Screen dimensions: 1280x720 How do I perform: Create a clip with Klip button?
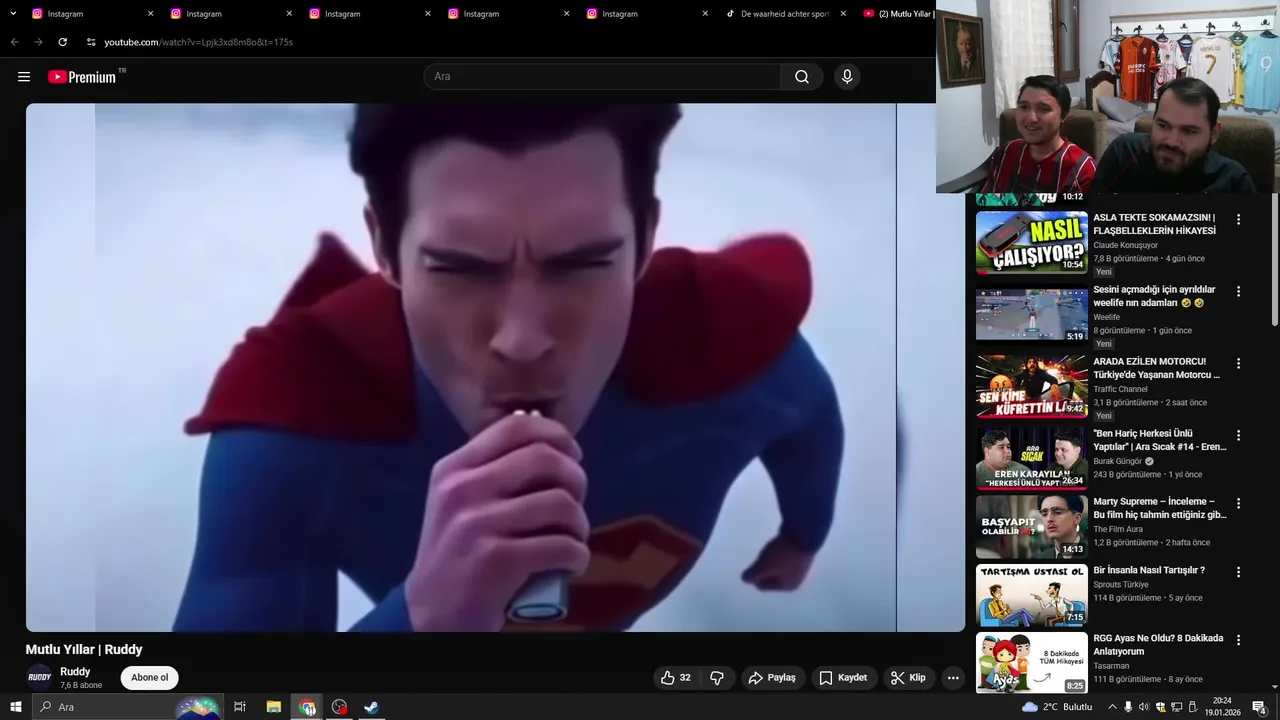click(908, 678)
